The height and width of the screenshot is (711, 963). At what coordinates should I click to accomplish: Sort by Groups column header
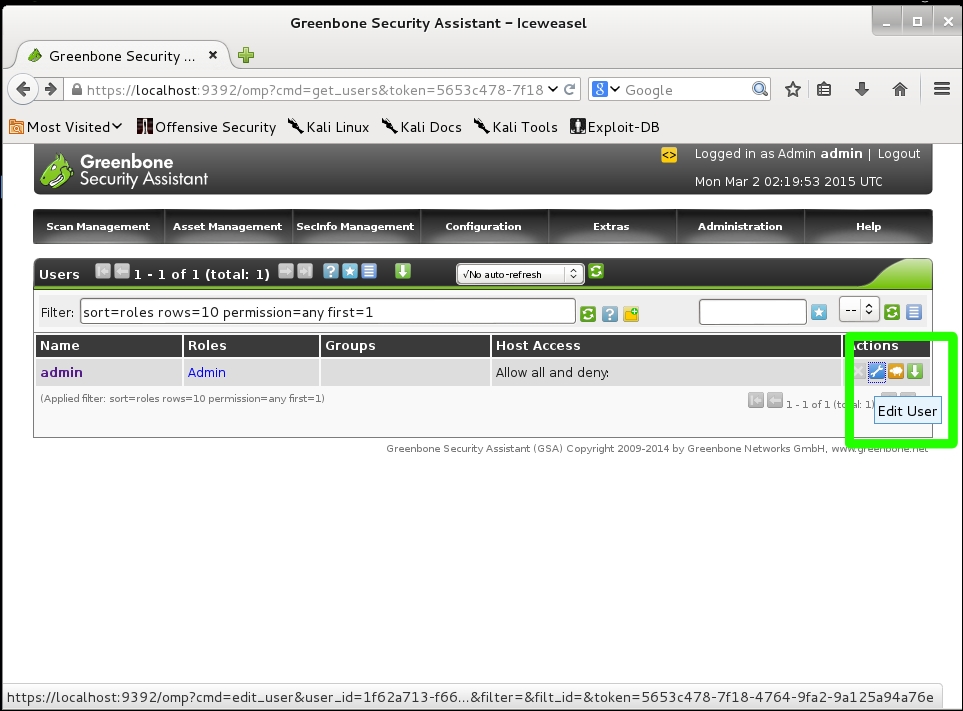[x=350, y=345]
